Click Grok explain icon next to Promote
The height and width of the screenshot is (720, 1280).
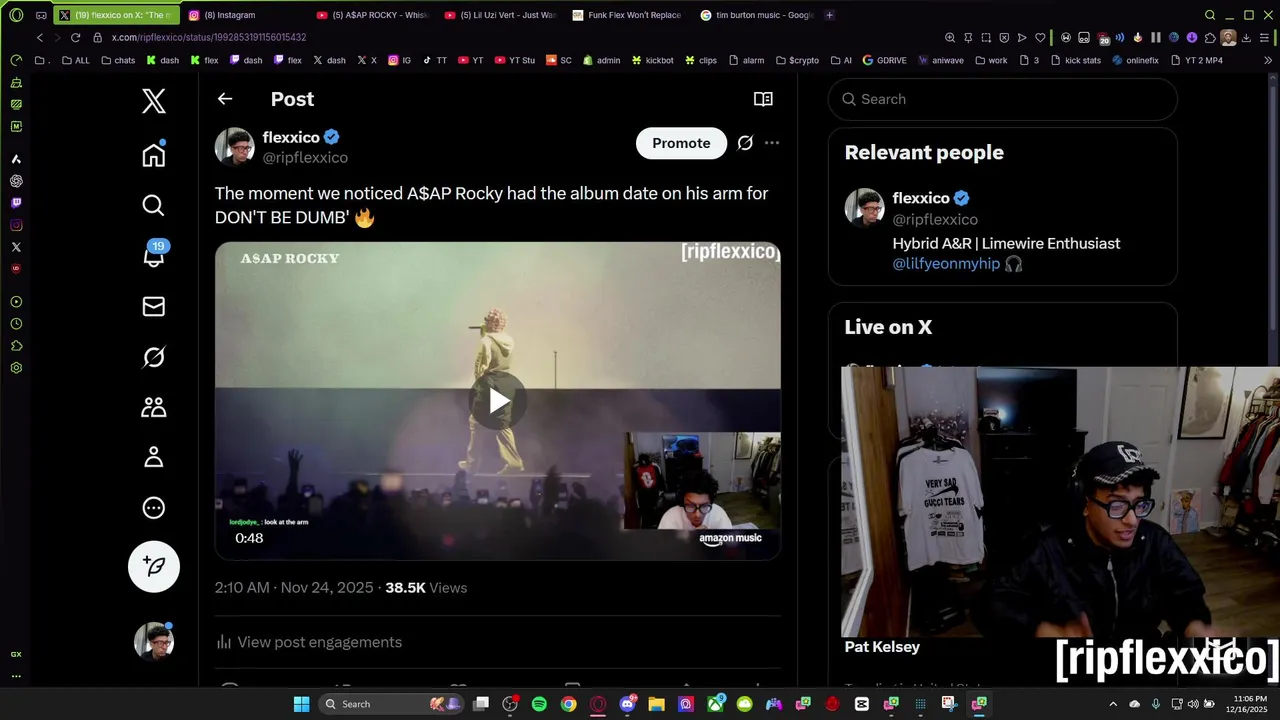745,143
